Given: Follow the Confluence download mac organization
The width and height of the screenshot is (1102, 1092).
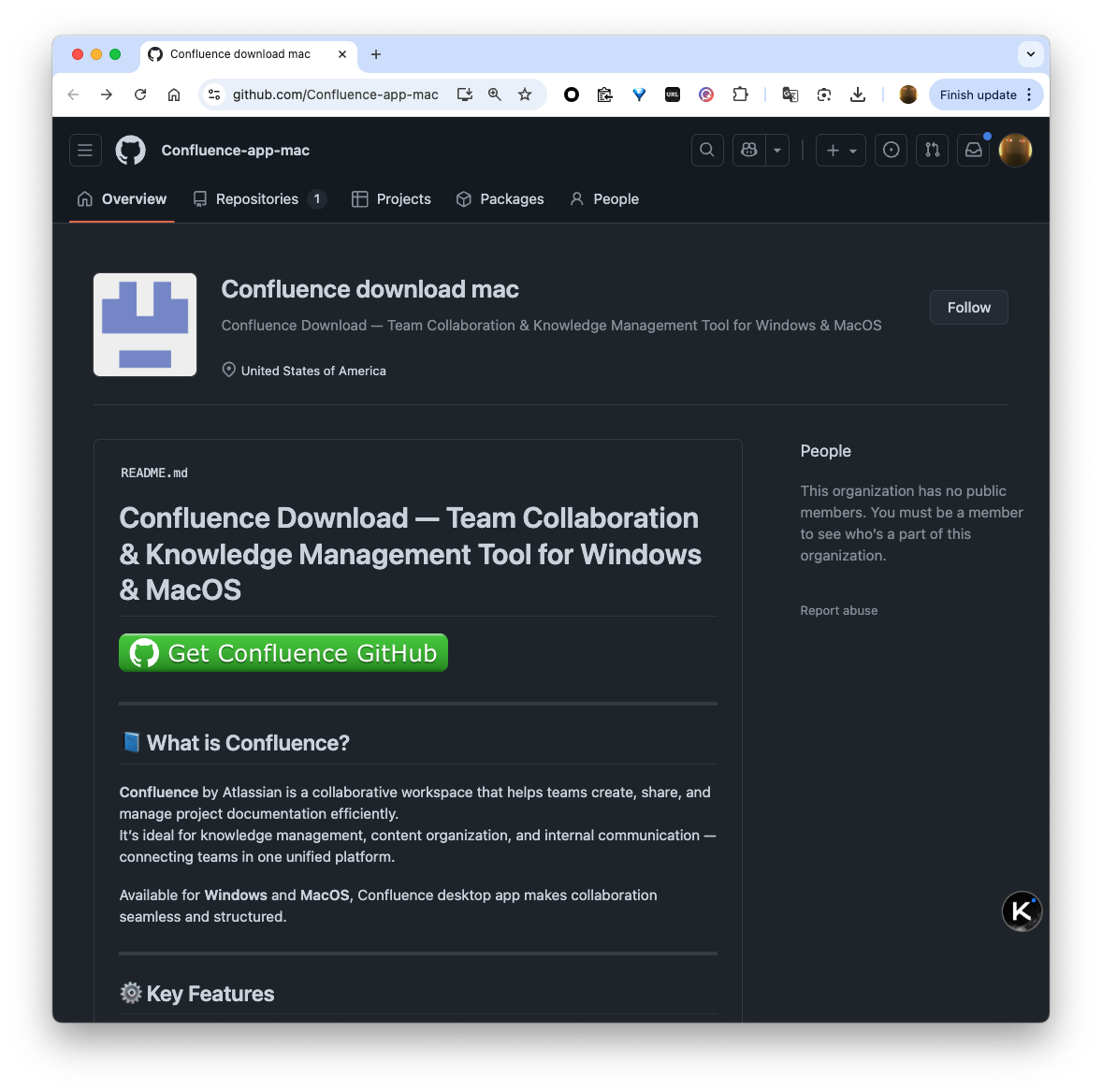Looking at the screenshot, I should tap(968, 308).
